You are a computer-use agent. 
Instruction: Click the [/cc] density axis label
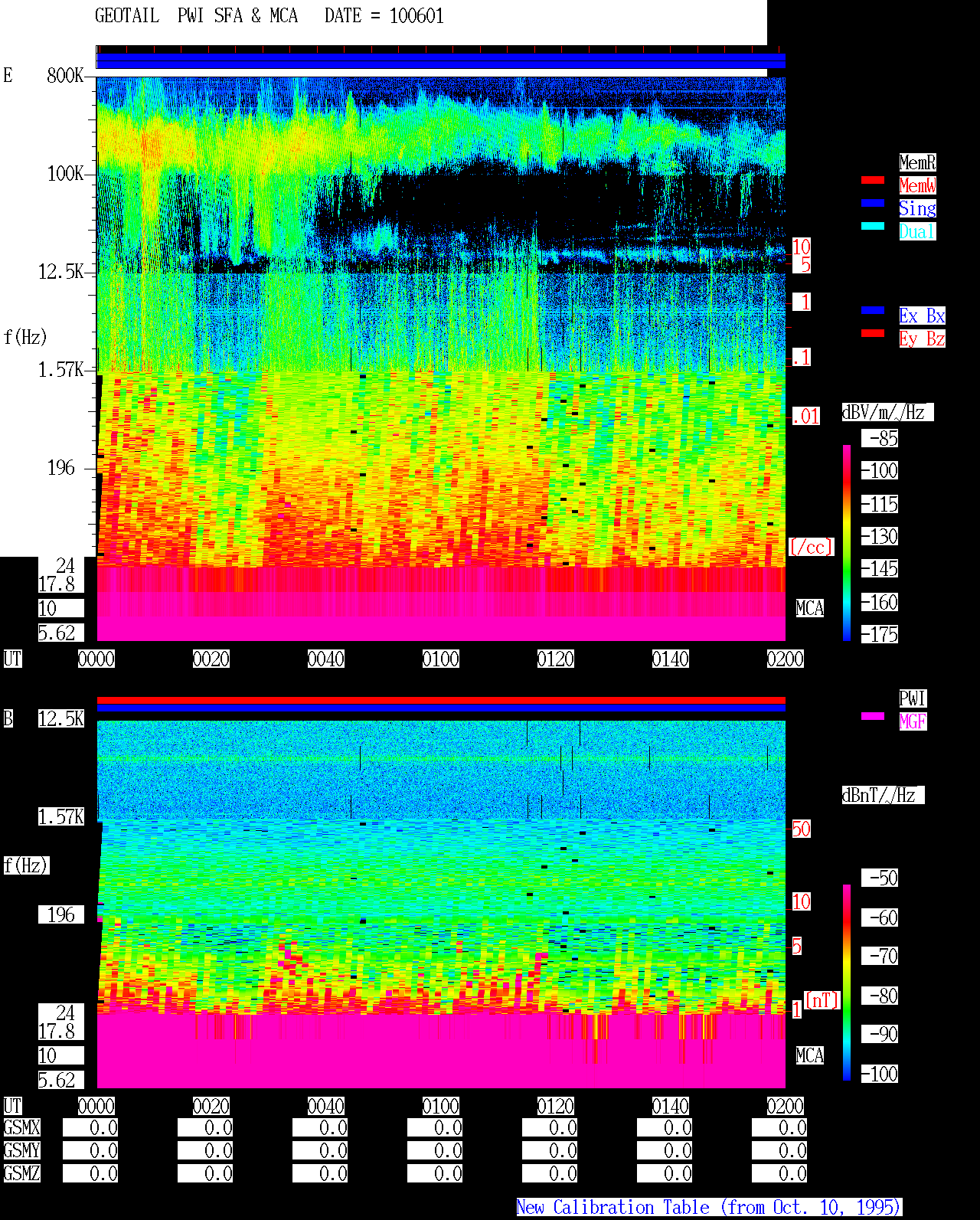(811, 547)
